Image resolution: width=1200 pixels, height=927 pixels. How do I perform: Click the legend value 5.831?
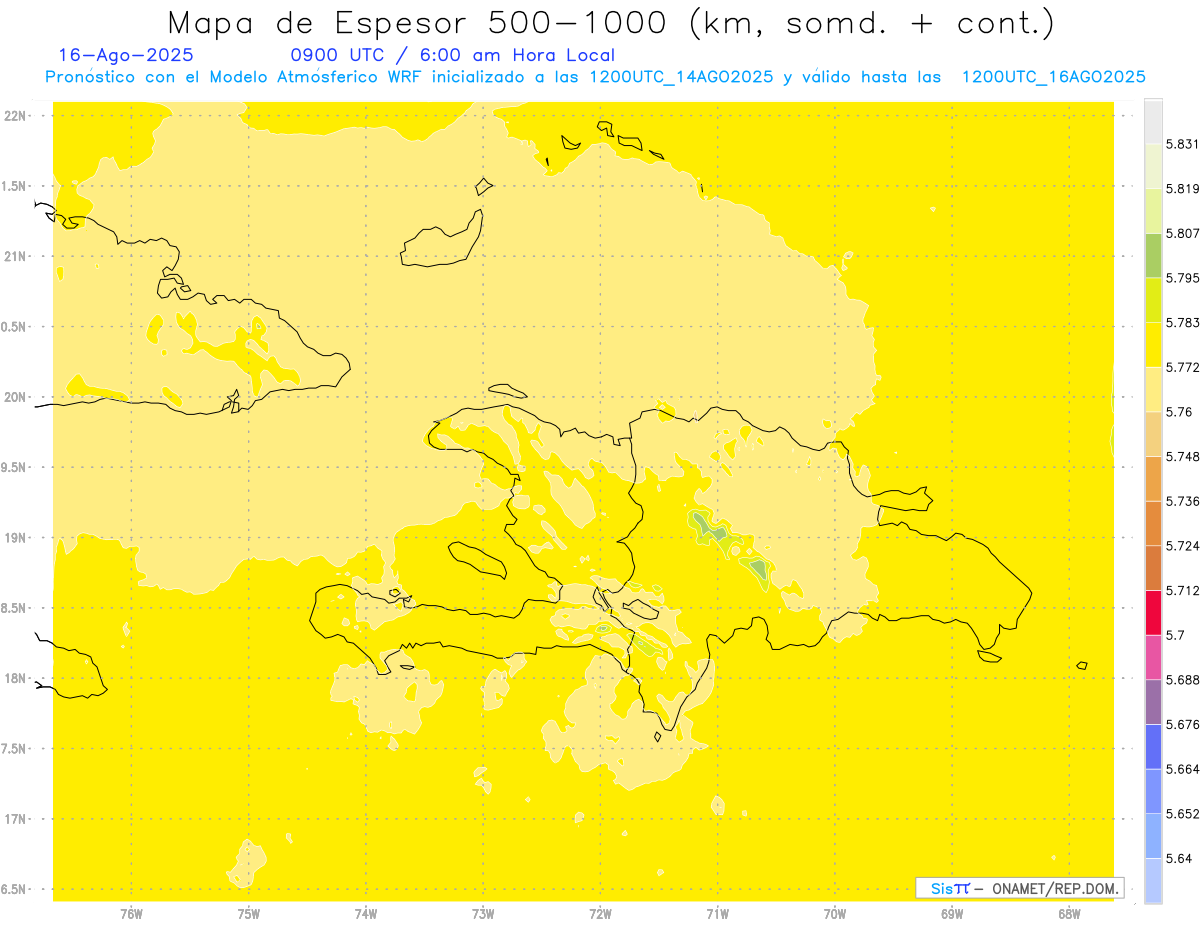1182,144
